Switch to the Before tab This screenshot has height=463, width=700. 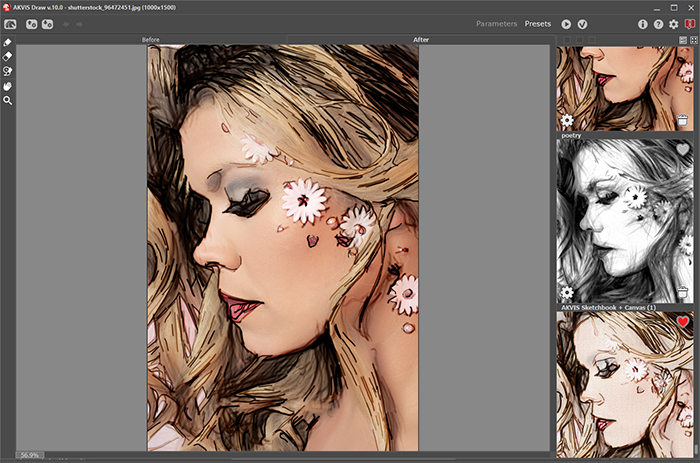click(151, 40)
